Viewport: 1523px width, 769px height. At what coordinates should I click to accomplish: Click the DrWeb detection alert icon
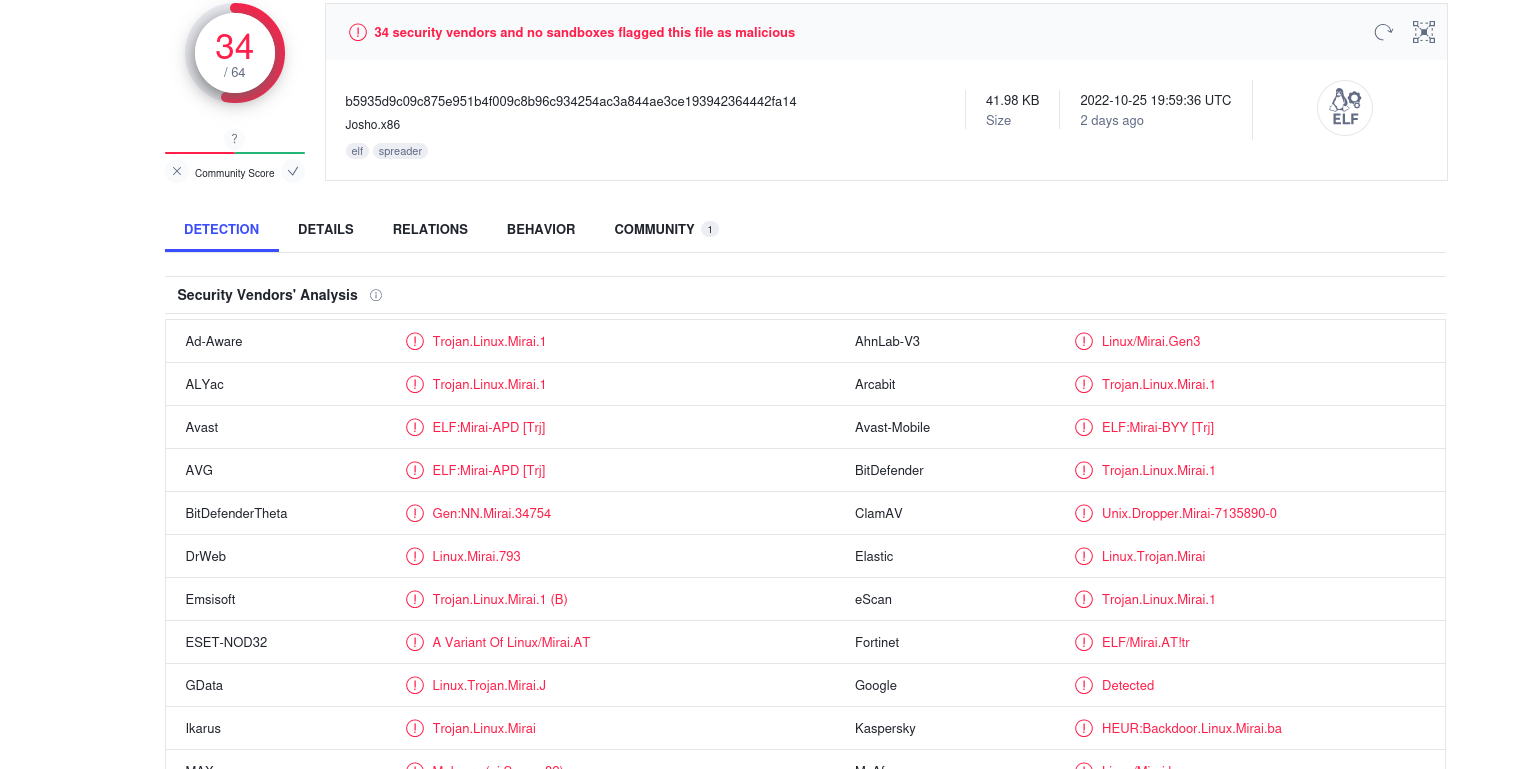415,556
